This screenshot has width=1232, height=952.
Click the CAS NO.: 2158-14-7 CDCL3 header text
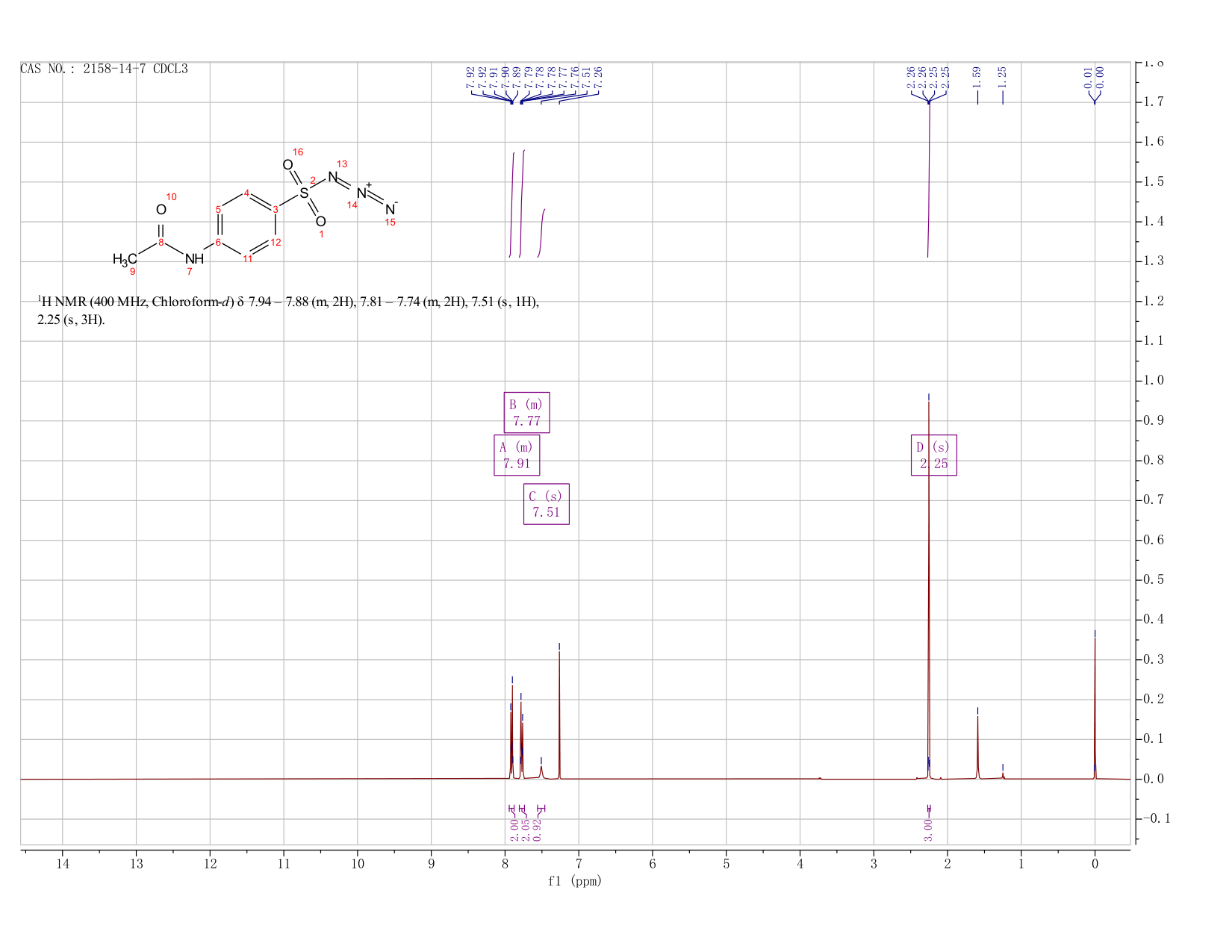point(104,69)
